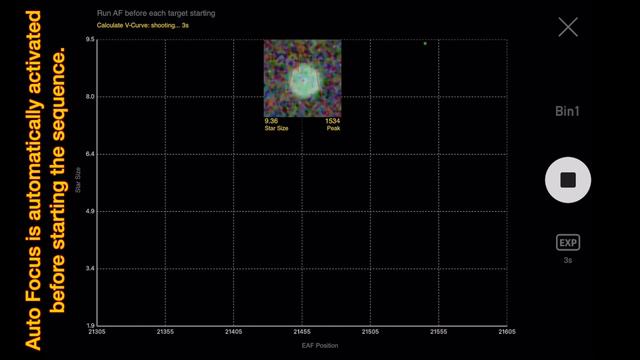
Task: Stop the autofocus run with the stop button
Action: pyautogui.click(x=568, y=180)
